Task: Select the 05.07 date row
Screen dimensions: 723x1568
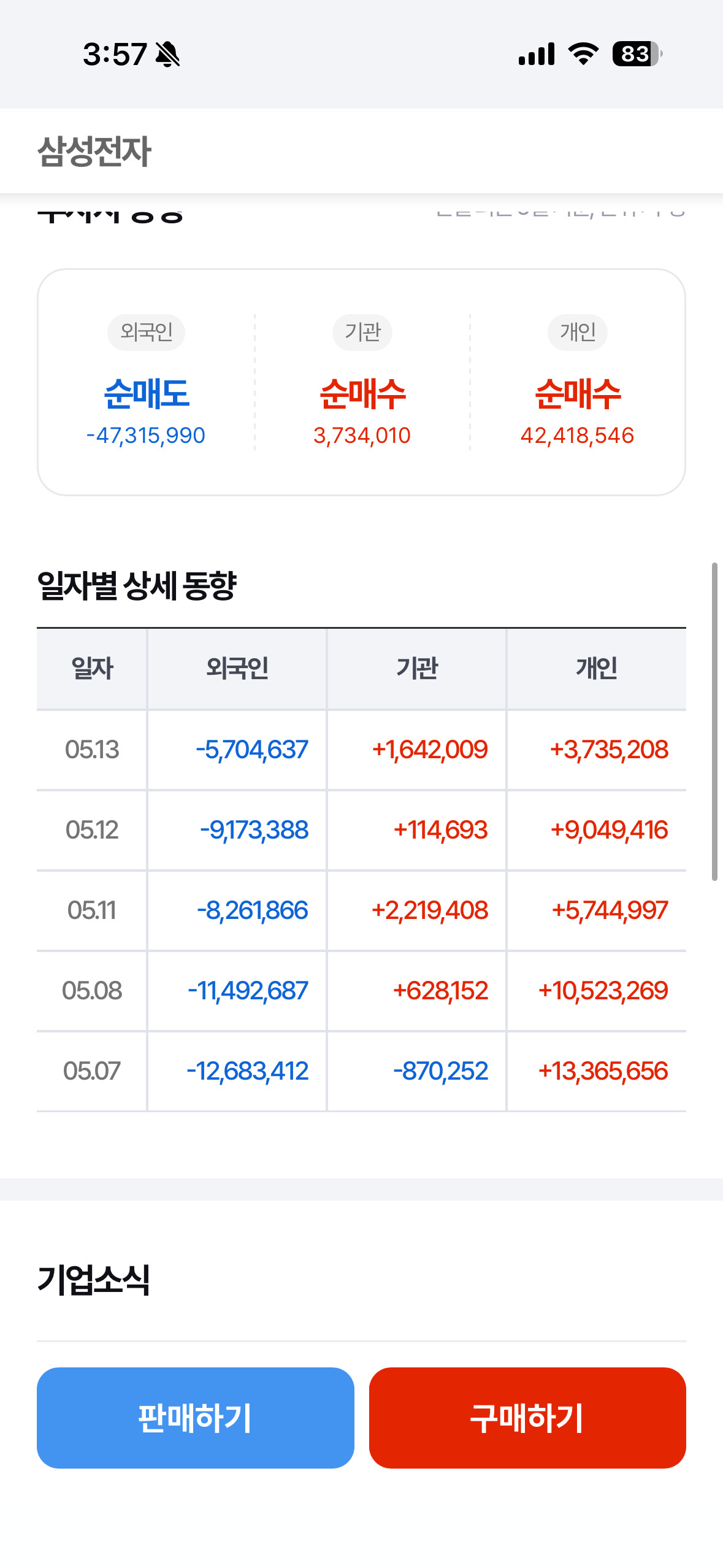Action: click(361, 1071)
